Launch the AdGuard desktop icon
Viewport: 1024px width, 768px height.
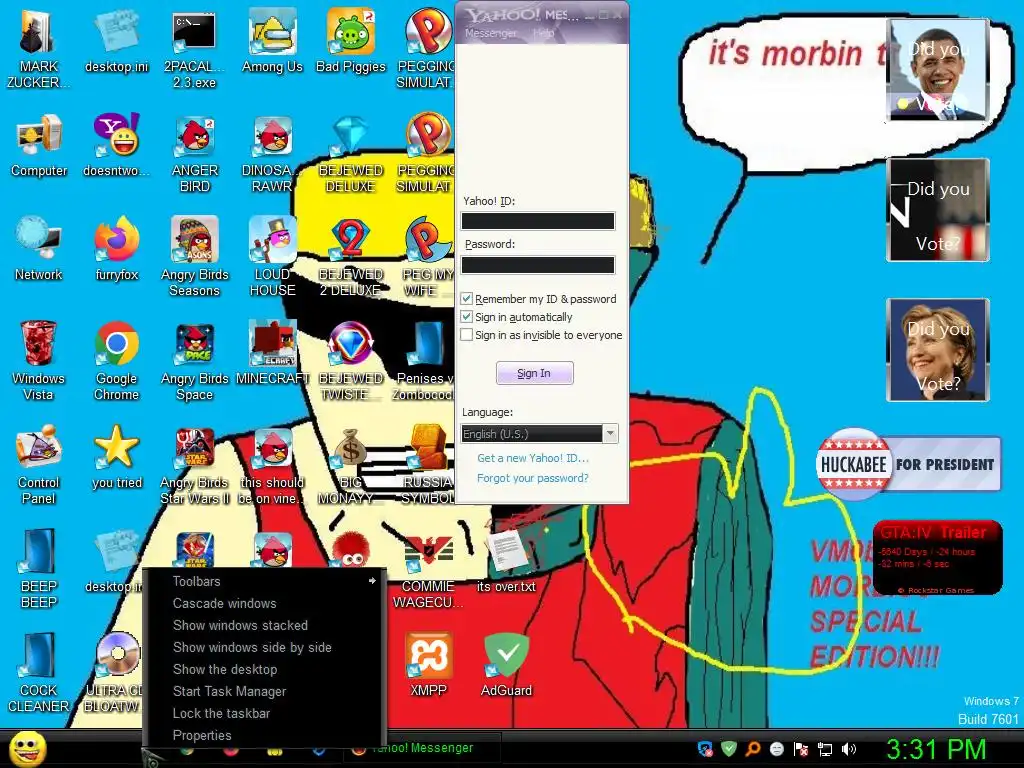click(507, 665)
